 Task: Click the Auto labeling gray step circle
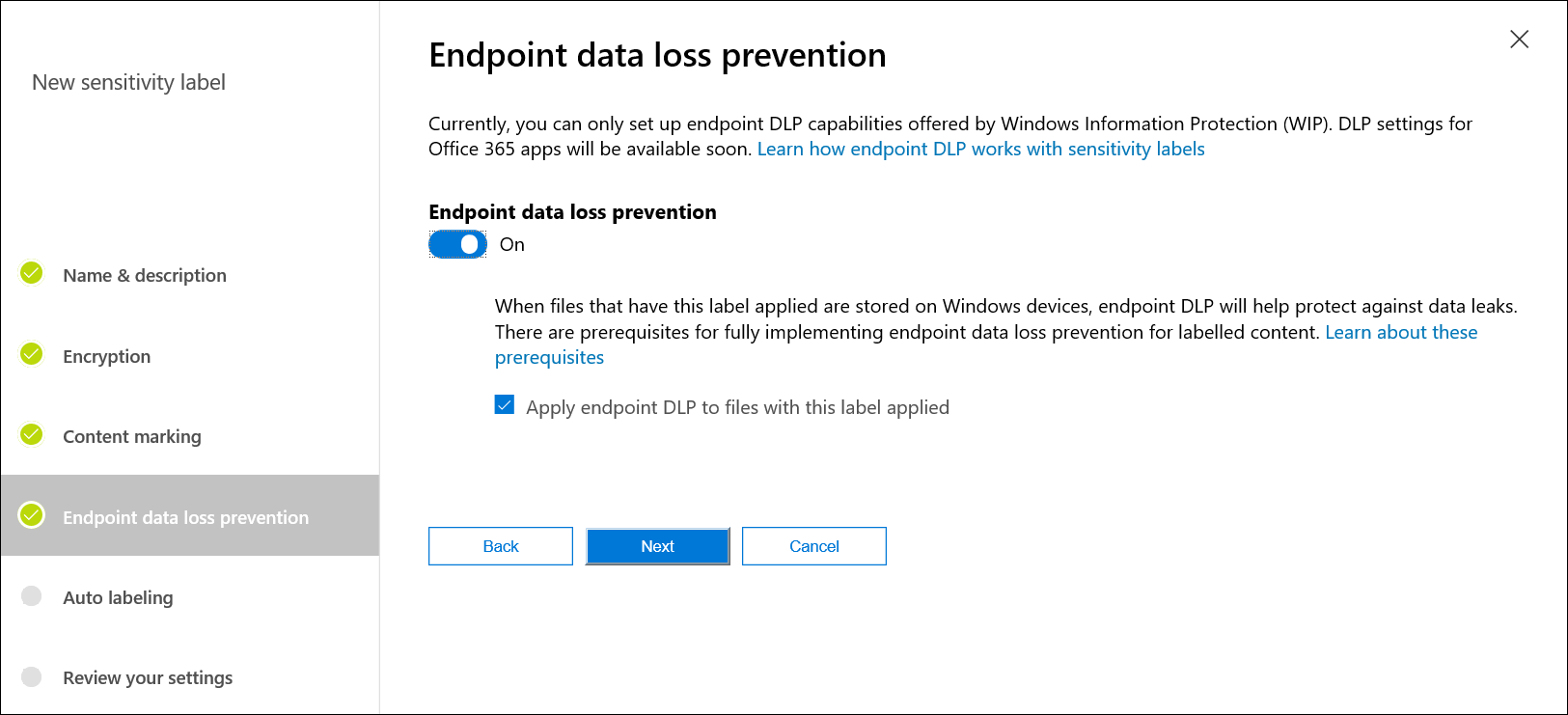point(32,596)
